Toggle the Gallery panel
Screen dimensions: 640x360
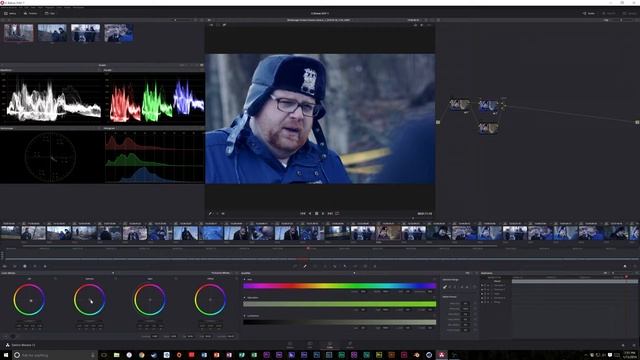coord(10,13)
